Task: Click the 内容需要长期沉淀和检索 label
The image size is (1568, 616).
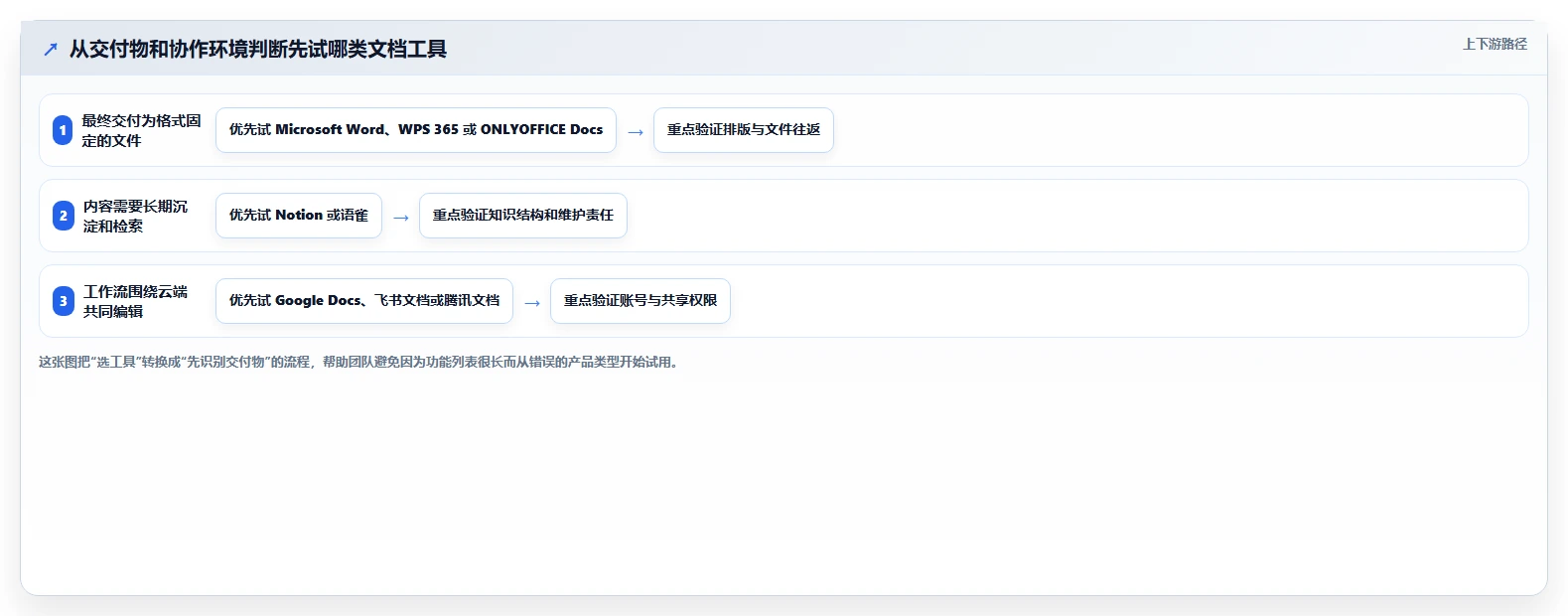Action: click(x=135, y=216)
